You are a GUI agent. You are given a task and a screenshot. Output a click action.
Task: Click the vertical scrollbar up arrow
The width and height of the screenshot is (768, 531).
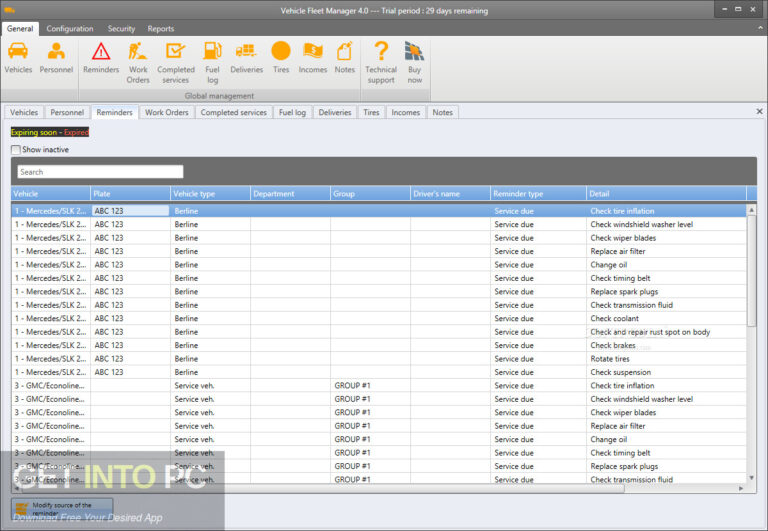point(751,210)
